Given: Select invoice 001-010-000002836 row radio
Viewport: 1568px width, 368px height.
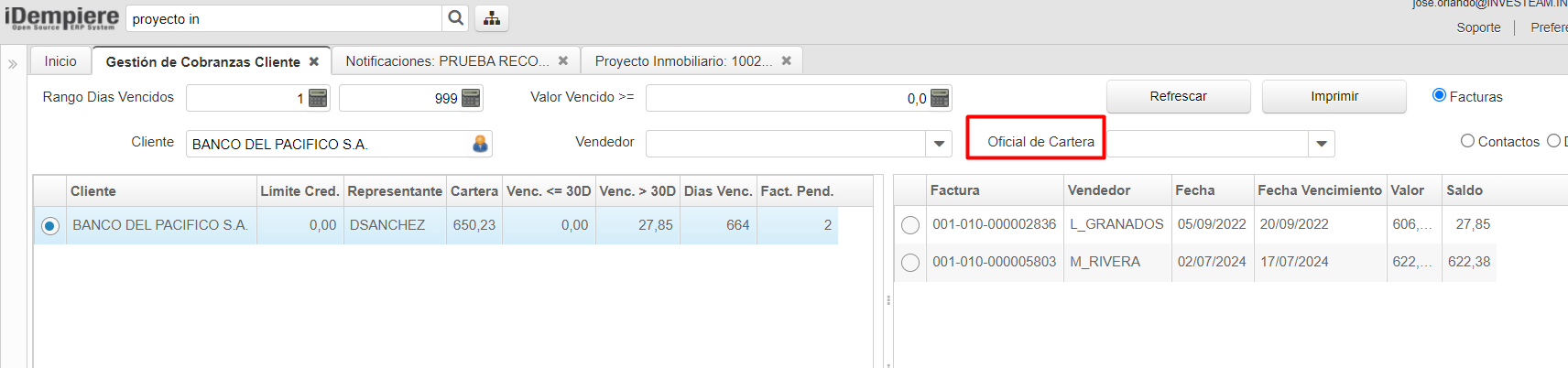Looking at the screenshot, I should coord(910,225).
